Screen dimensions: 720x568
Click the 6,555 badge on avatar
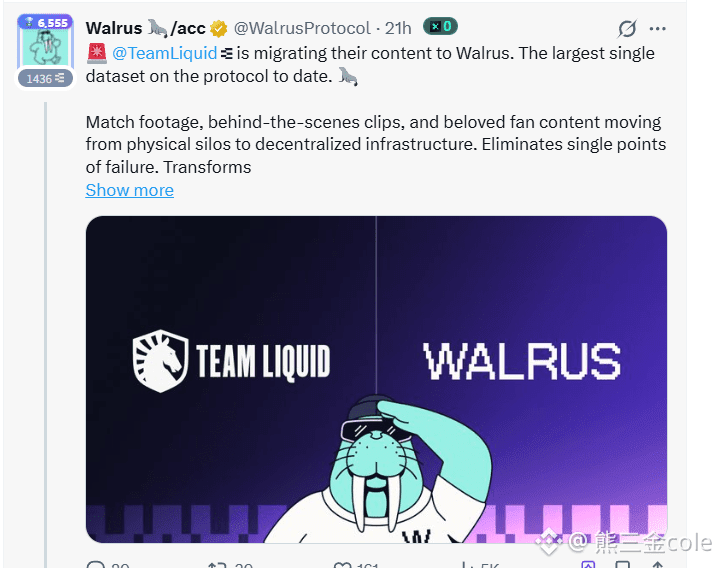(45, 22)
